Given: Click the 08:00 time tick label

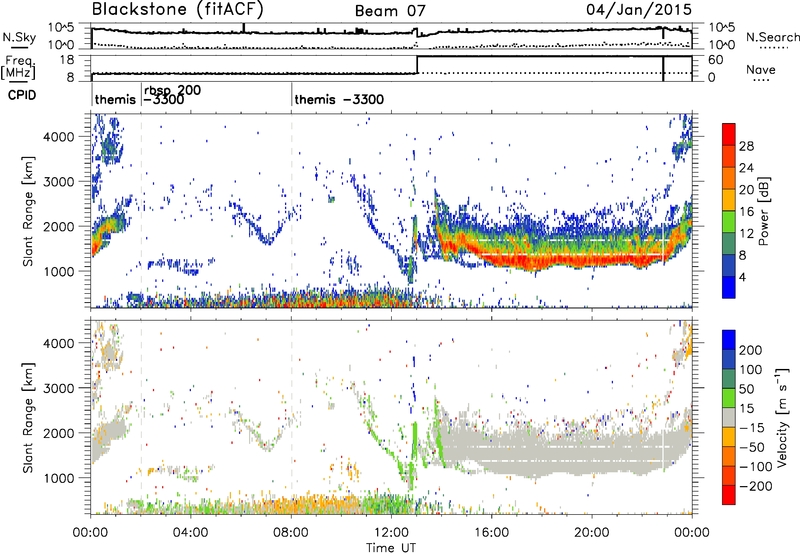Looking at the screenshot, I should 291,533.
